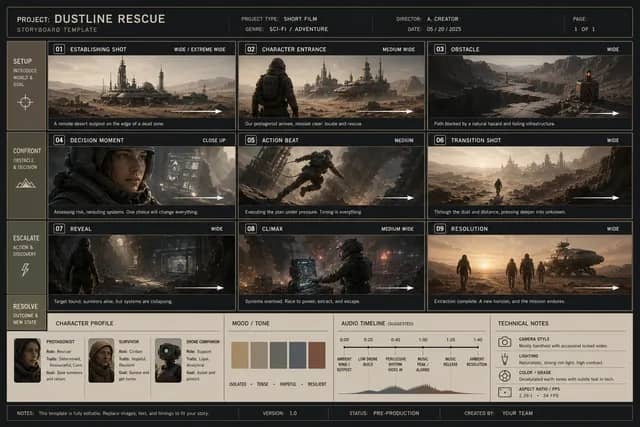The width and height of the screenshot is (640, 427).
Task: Click the "MOOD / TONE" heading
Action: pyautogui.click(x=251, y=323)
